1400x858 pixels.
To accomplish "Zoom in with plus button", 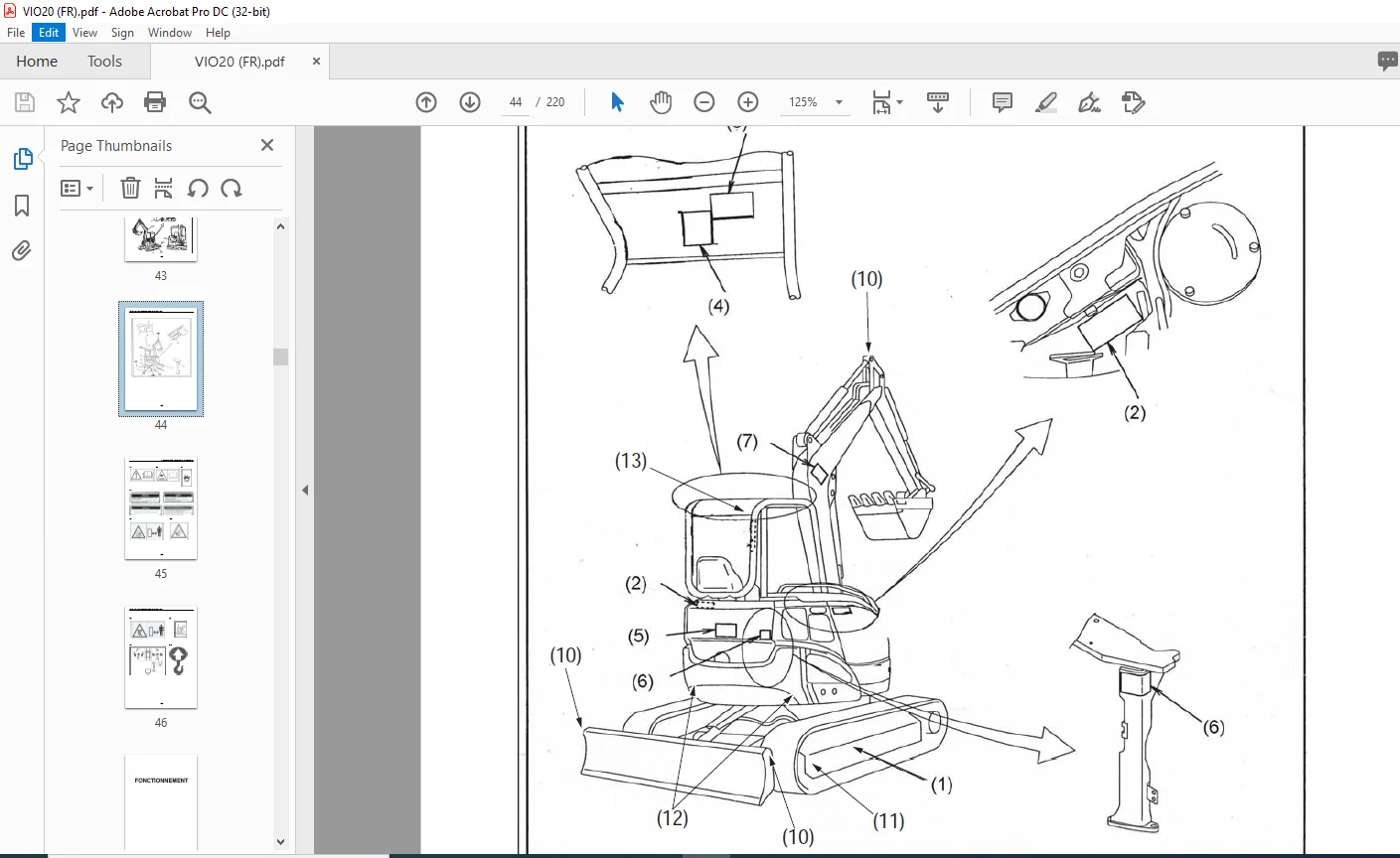I will [748, 102].
